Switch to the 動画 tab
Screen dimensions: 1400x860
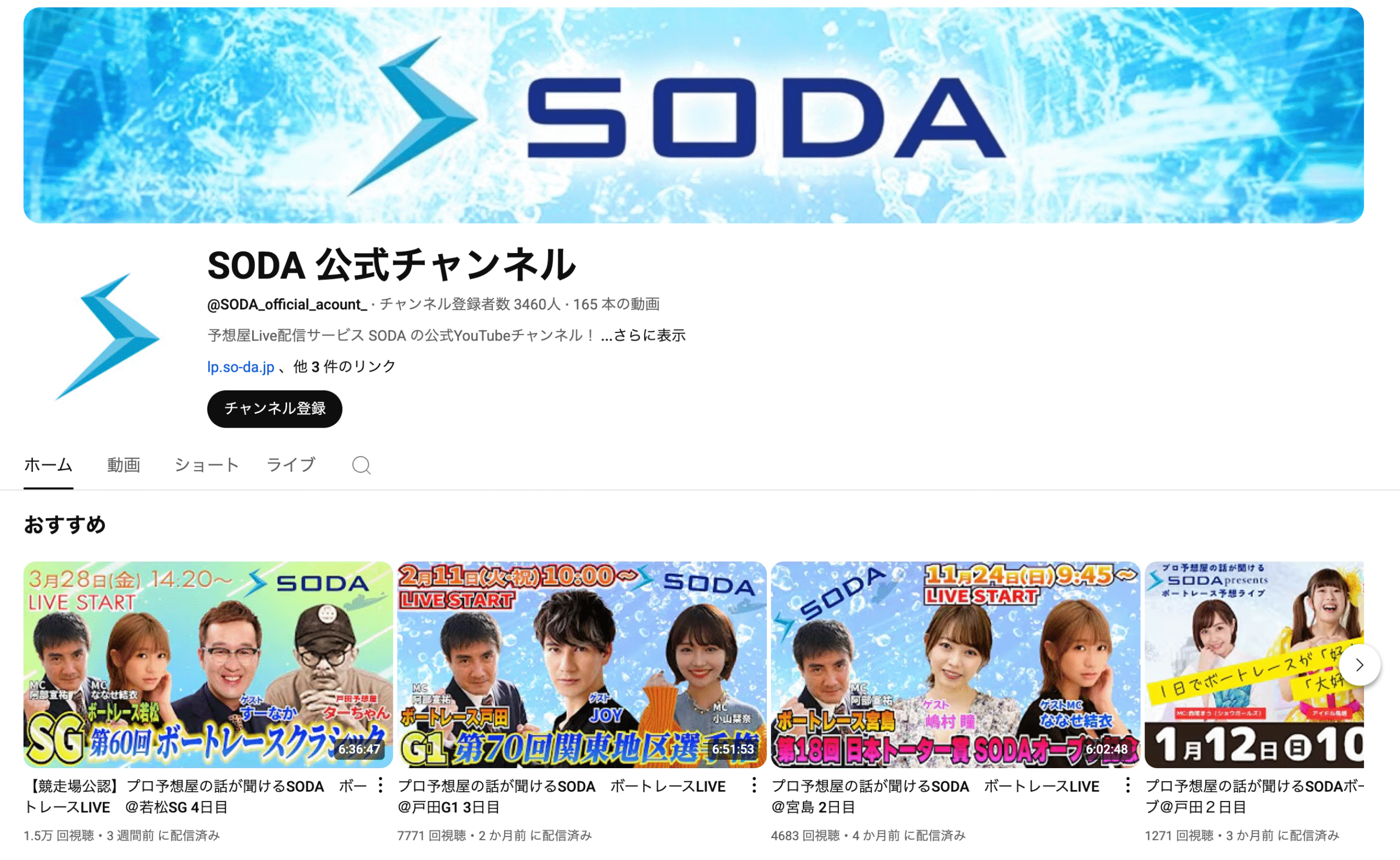pyautogui.click(x=124, y=465)
